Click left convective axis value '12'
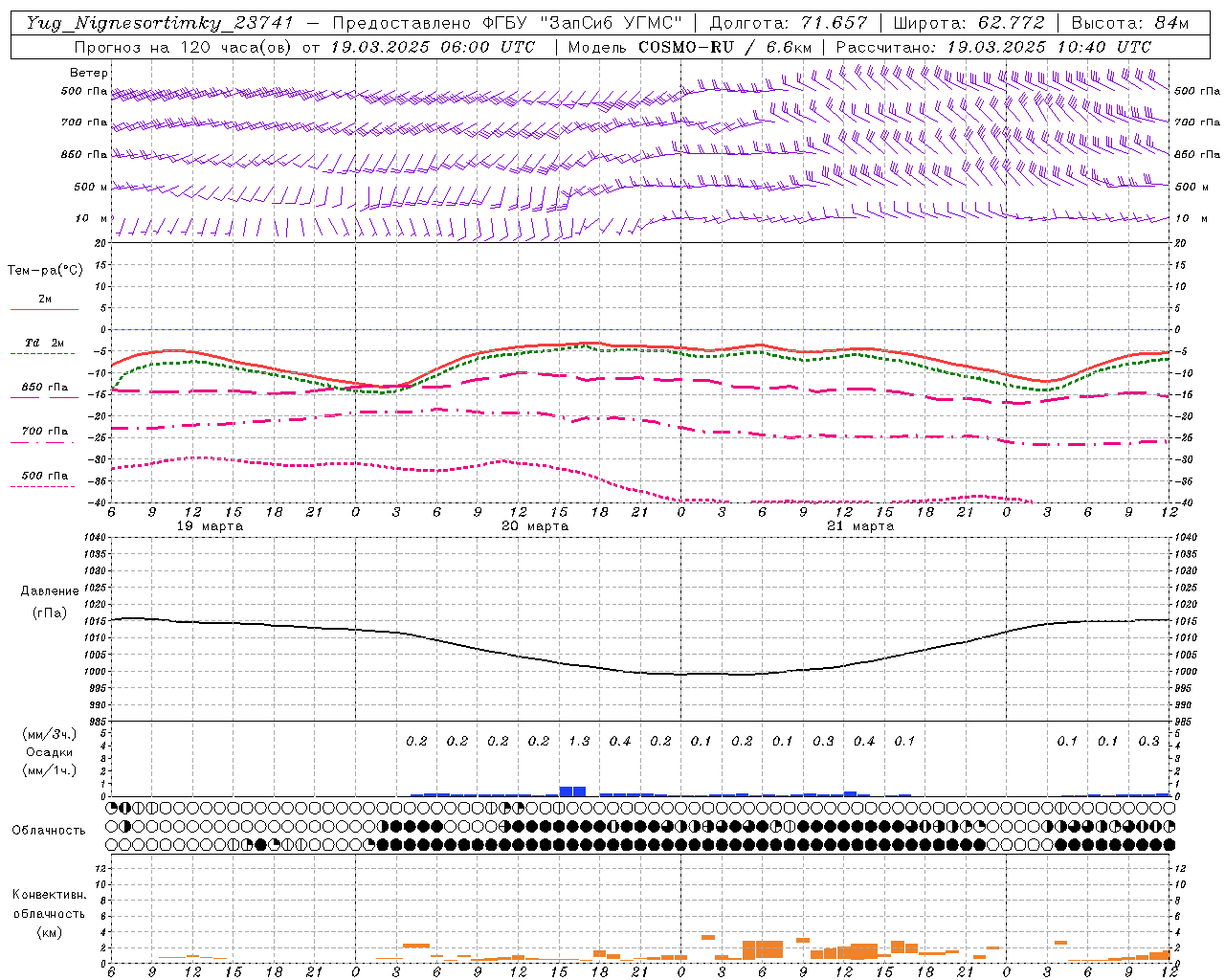Image resolution: width=1225 pixels, height=980 pixels. [x=101, y=869]
